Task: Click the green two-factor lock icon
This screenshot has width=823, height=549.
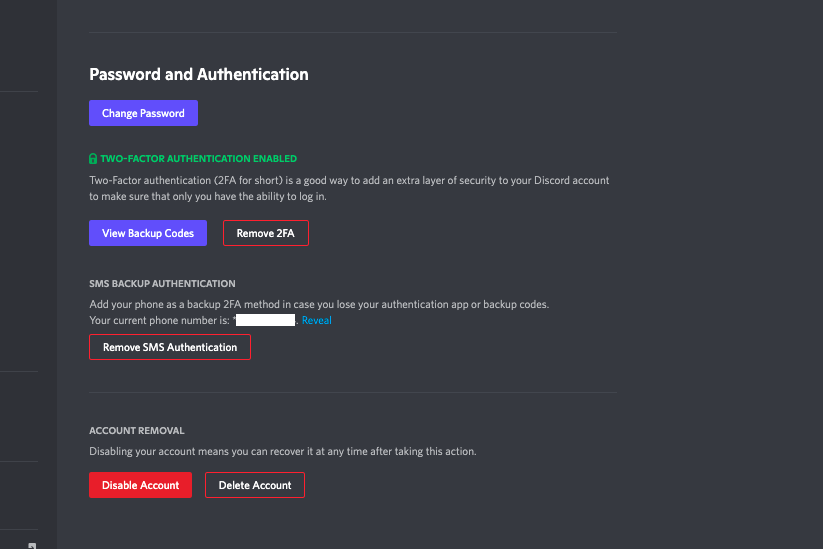Action: (93, 159)
